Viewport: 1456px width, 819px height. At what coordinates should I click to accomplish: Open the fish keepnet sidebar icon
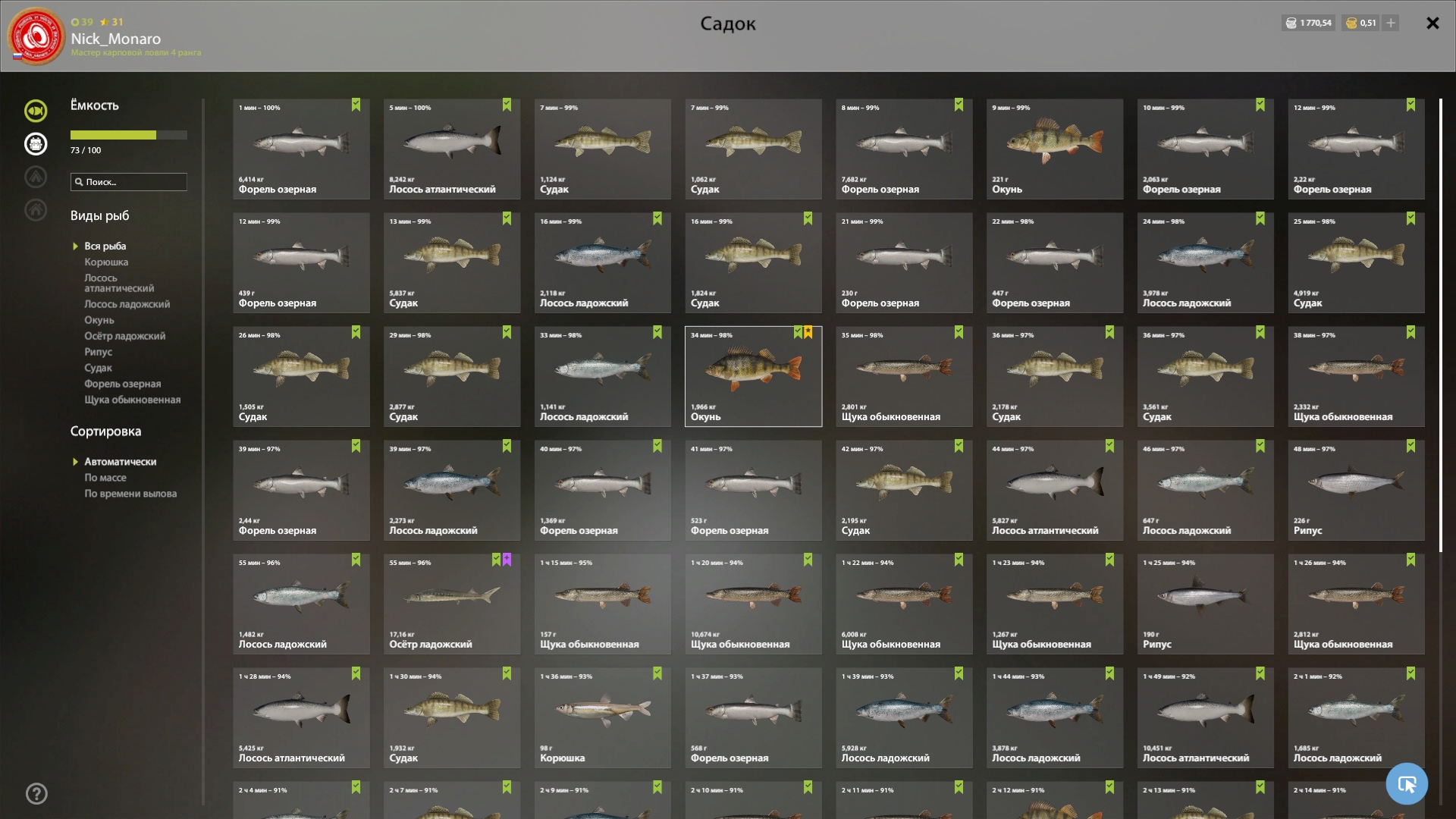point(36,111)
